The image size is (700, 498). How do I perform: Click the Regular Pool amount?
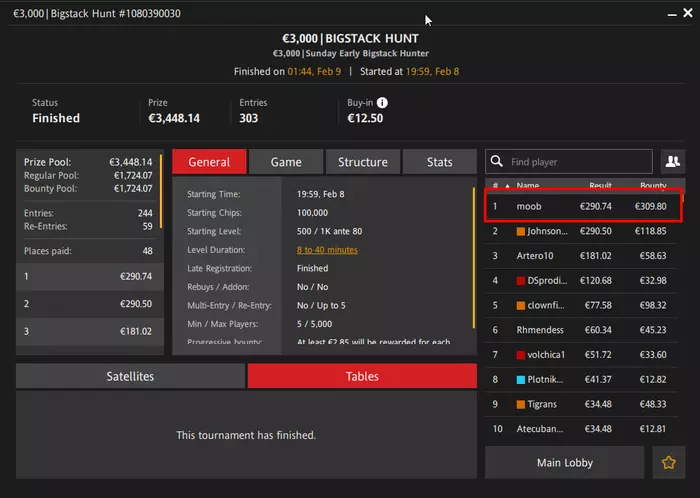click(133, 175)
